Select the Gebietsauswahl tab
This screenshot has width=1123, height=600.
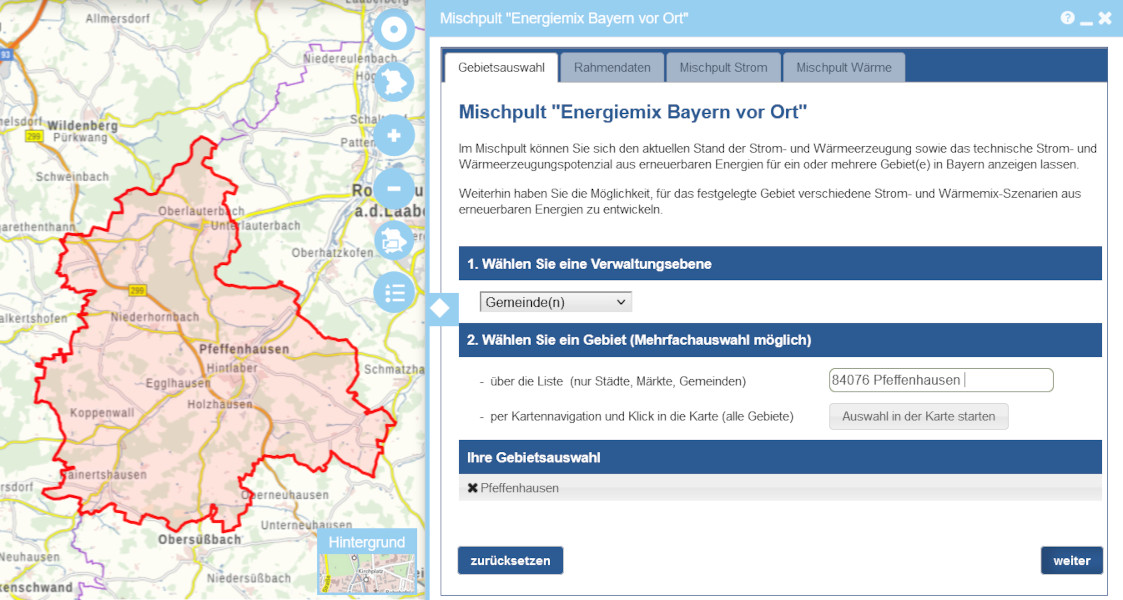tap(501, 68)
